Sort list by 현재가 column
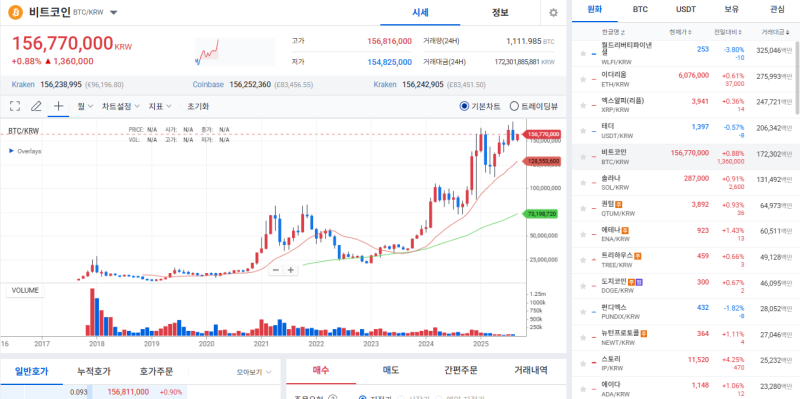The height and width of the screenshot is (399, 800). [x=680, y=32]
